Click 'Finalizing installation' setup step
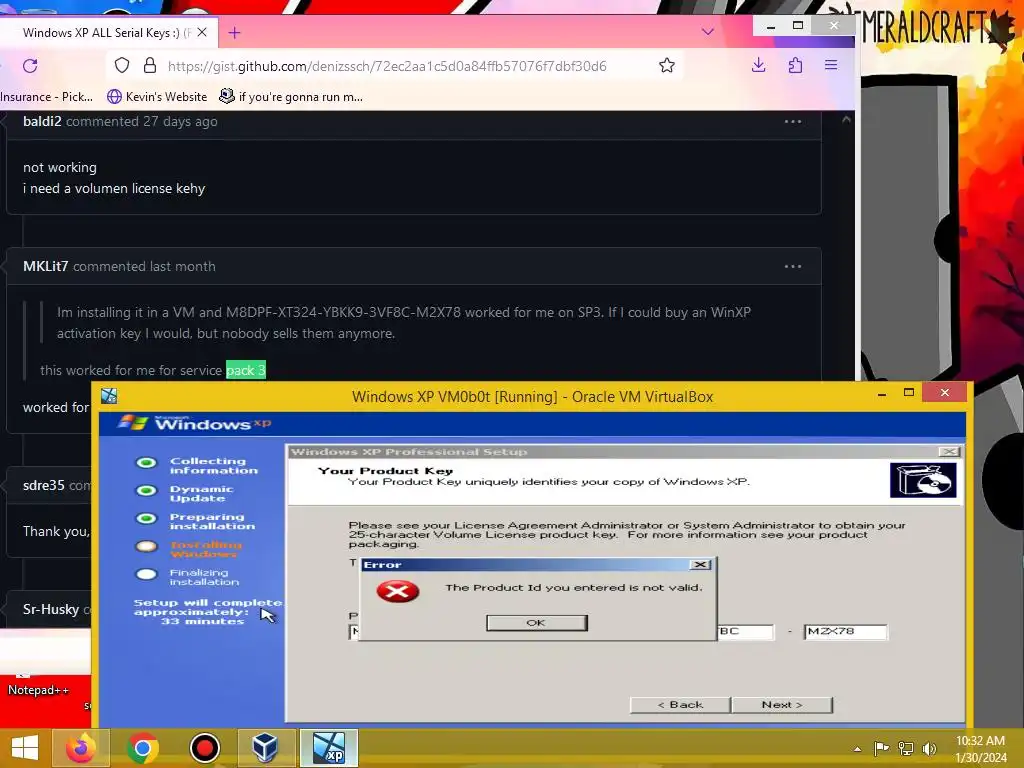1024x768 pixels. tap(204, 577)
